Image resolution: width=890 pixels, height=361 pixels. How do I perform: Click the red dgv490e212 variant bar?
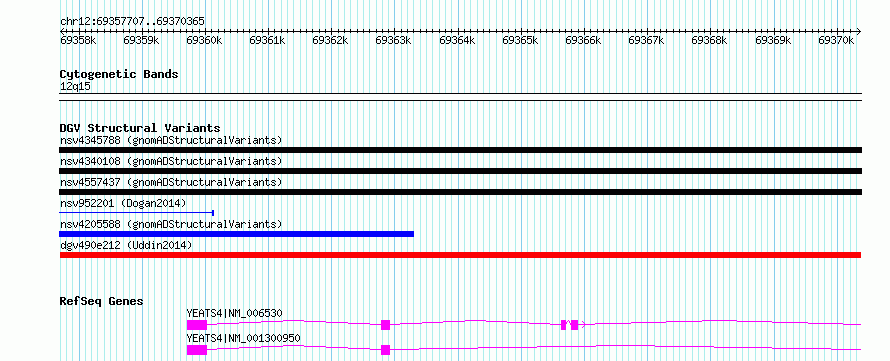click(460, 255)
